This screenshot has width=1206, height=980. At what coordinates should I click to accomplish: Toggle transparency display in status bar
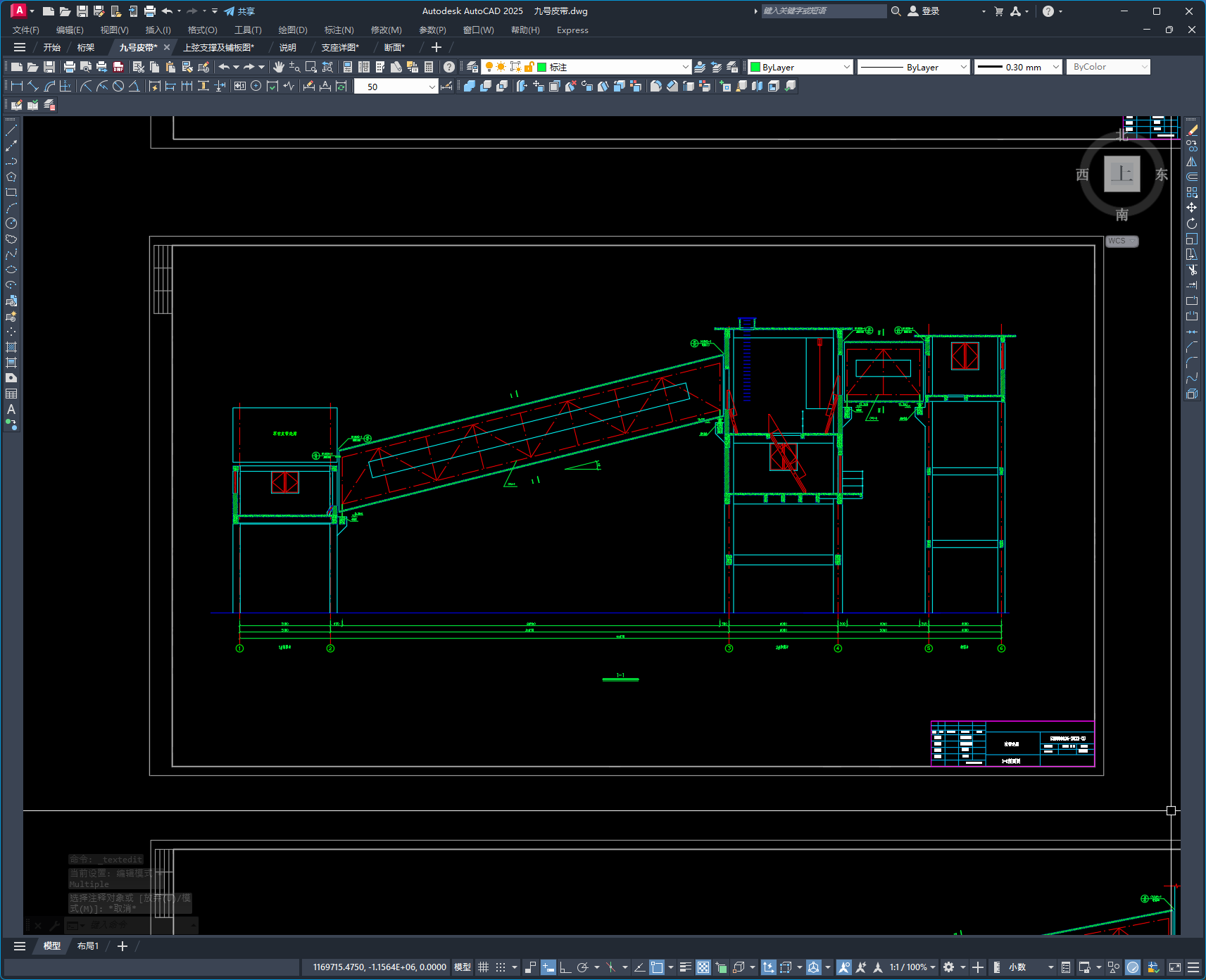coord(703,967)
